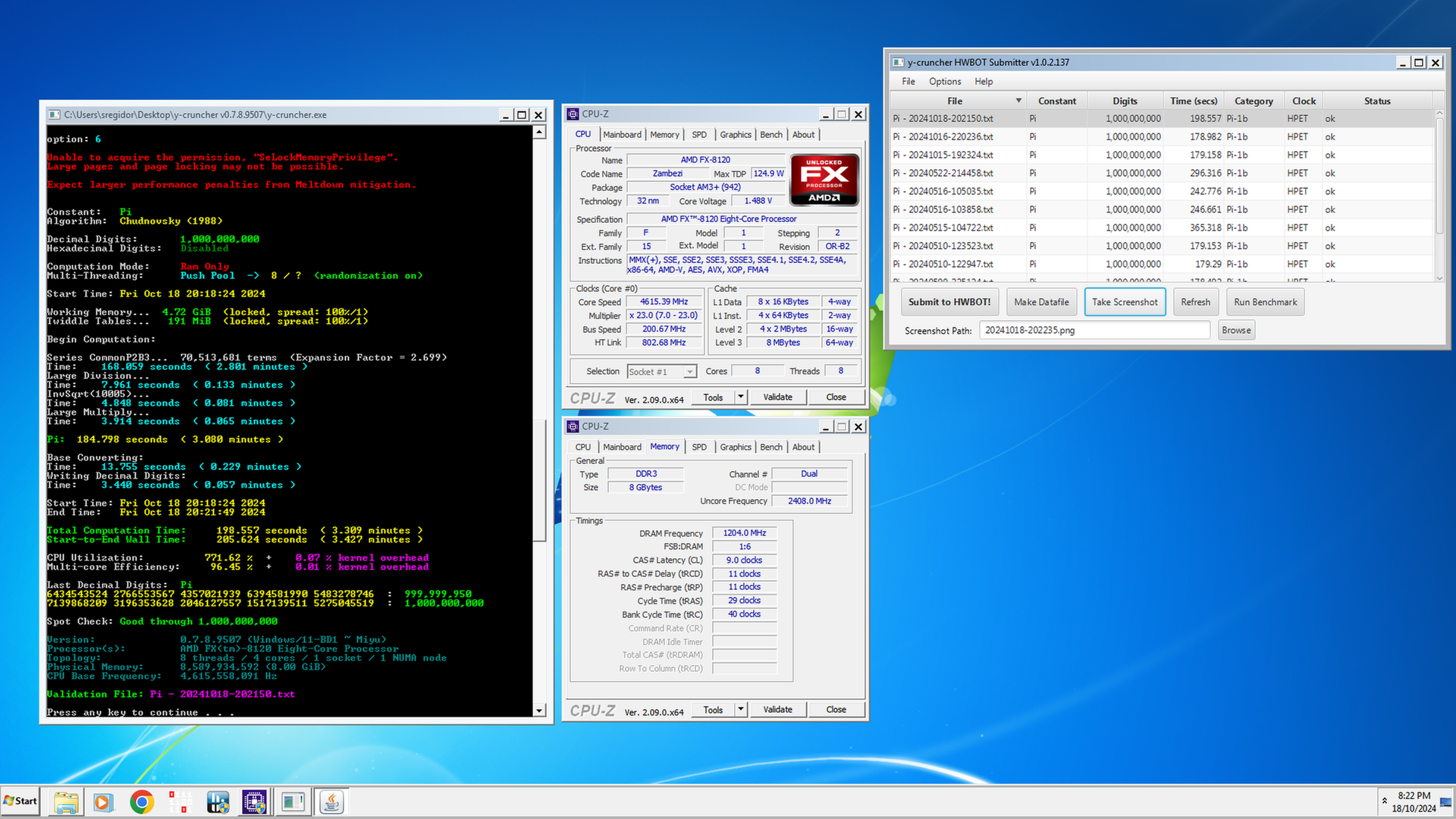This screenshot has height=819, width=1456.
Task: Click Tools button in upper CPU-Z window
Action: [x=713, y=397]
